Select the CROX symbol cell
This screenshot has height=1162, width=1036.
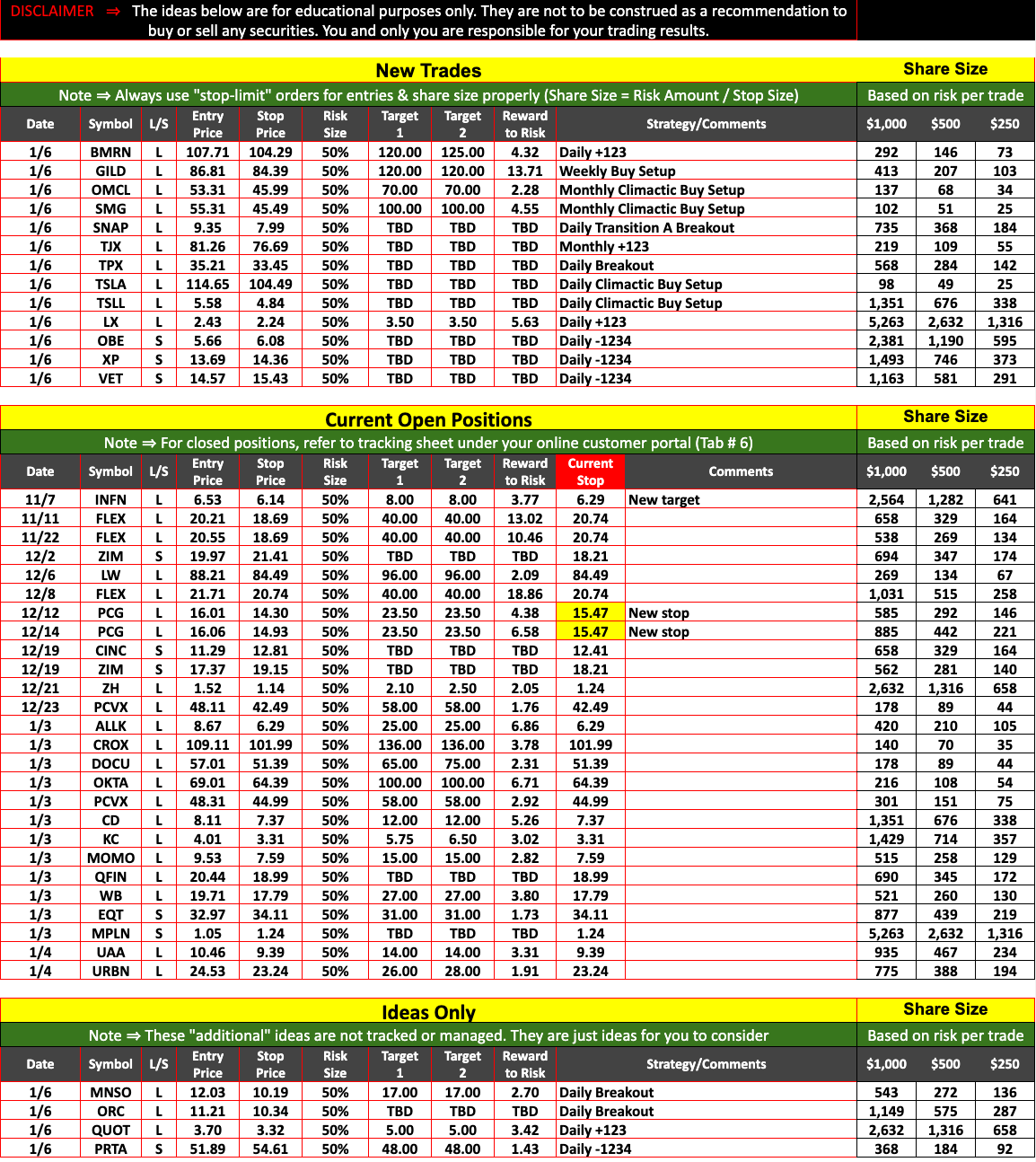coord(110,745)
